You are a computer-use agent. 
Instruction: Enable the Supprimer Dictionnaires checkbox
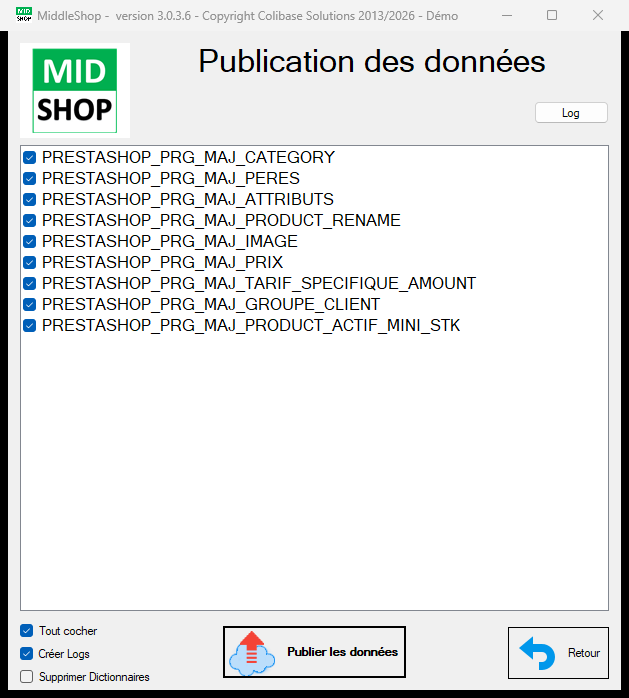[x=27, y=677]
